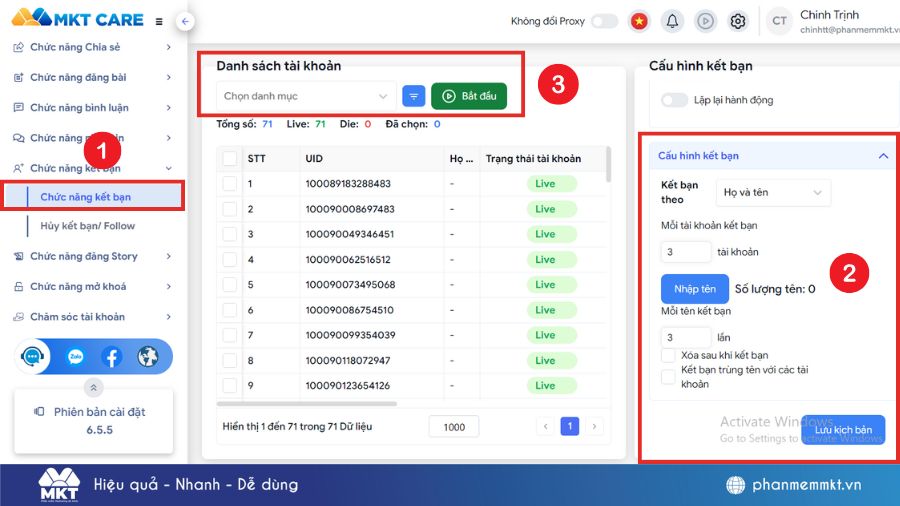Screen dimensions: 900x506
Task: Check the checkbox for row UID 100090062516512
Action: 230,259
